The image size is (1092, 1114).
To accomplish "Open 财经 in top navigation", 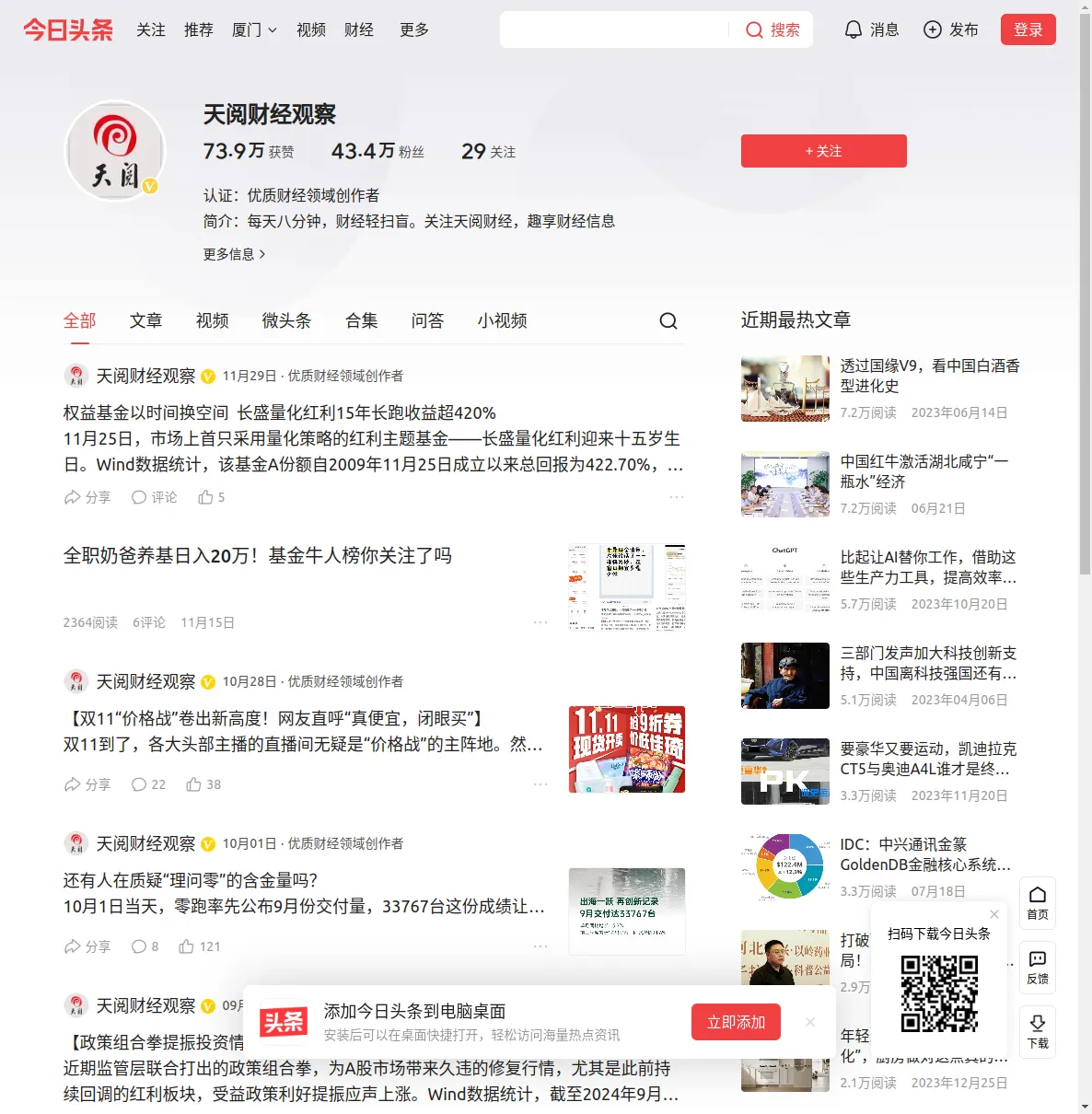I will coord(359,29).
